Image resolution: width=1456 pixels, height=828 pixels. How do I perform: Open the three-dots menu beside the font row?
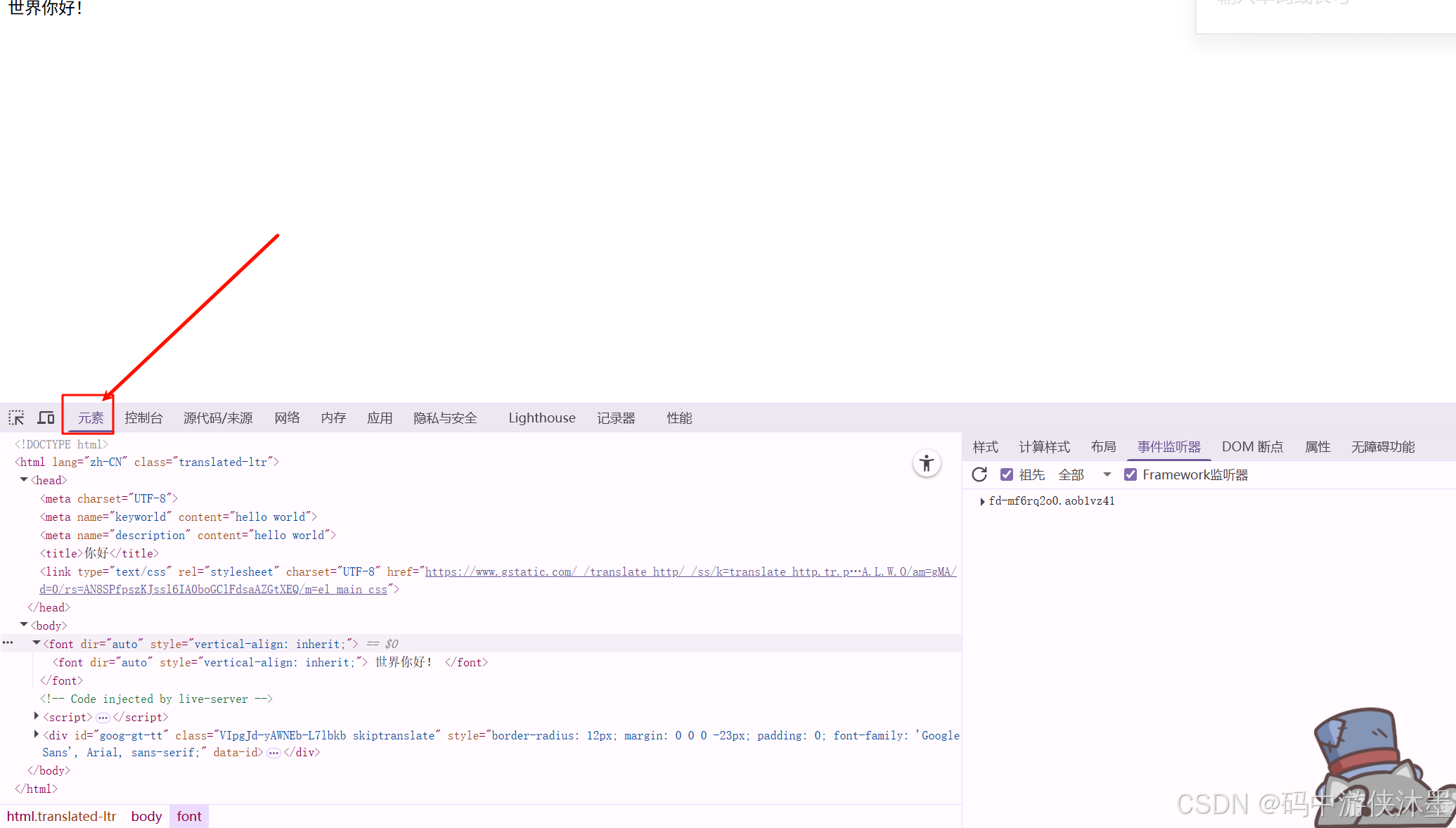pos(8,642)
